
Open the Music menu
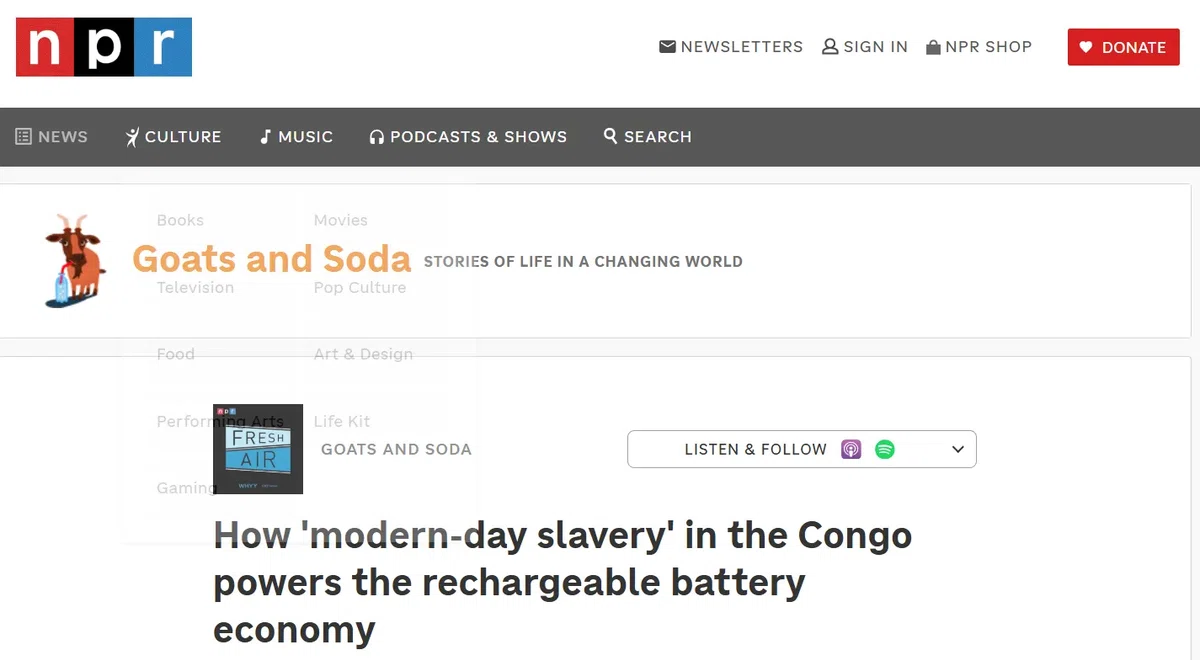[x=296, y=137]
